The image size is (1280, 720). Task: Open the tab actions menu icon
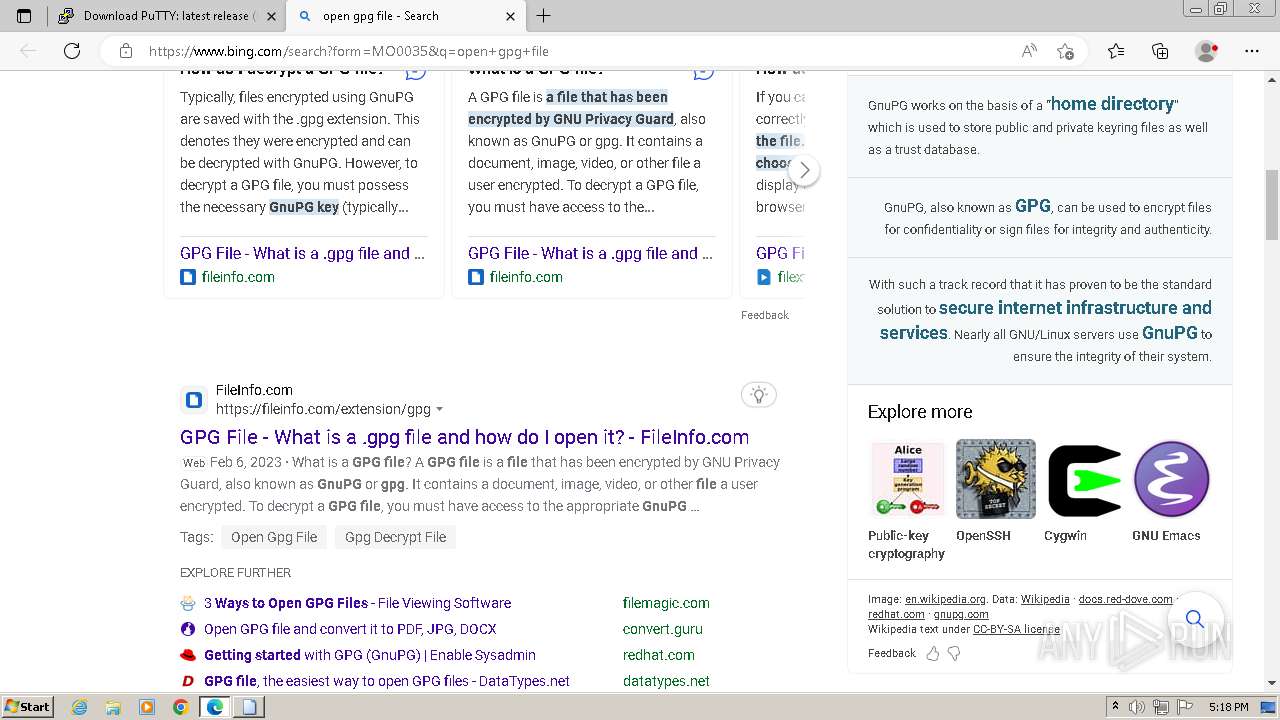coord(24,16)
